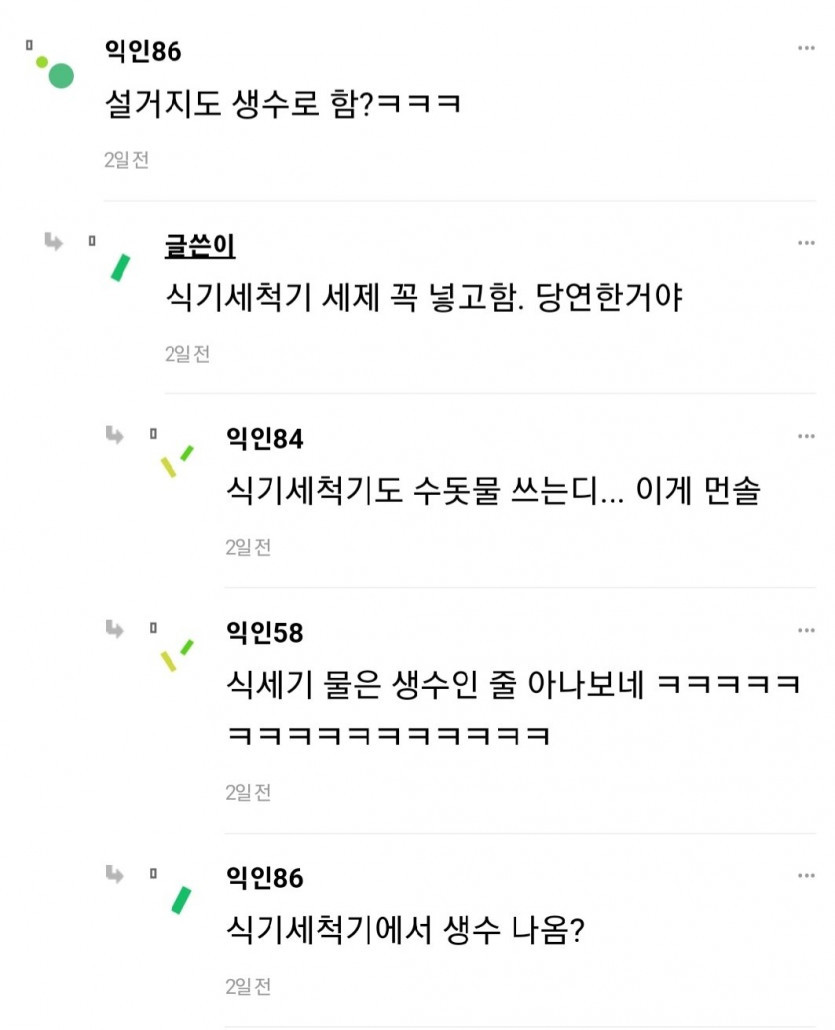Select the 익인58 username
Screen dimensions: 835x1030
265,632
